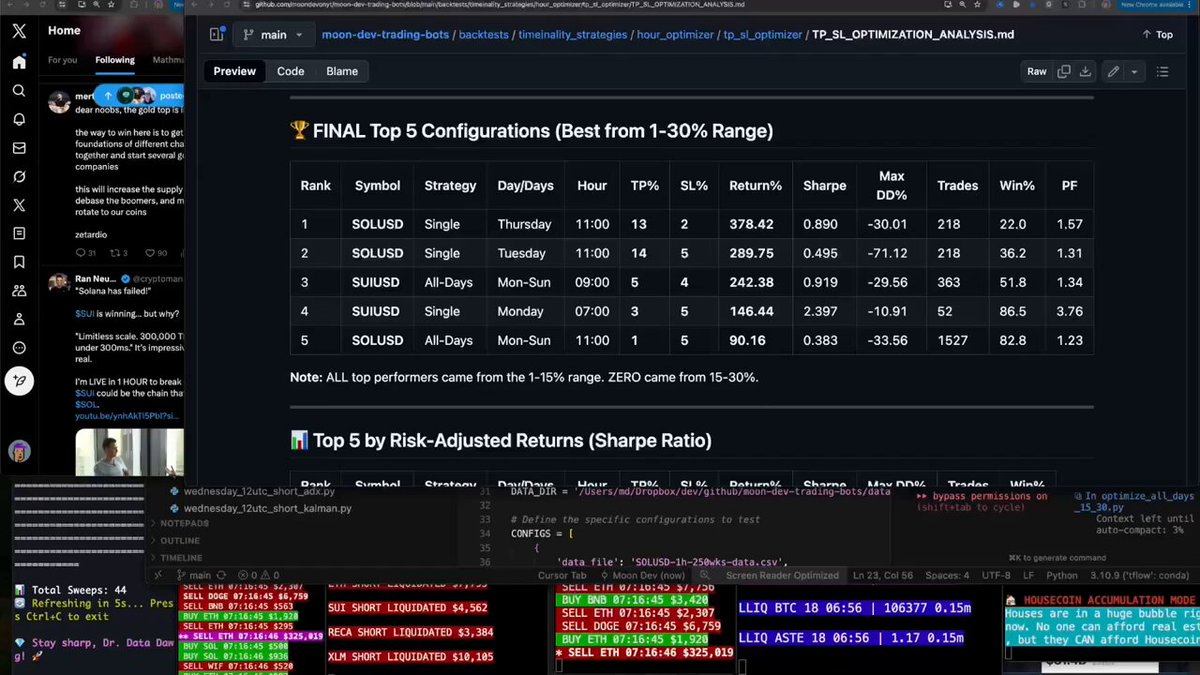Switch to the Blame tab
Image resolution: width=1200 pixels, height=675 pixels.
point(342,71)
